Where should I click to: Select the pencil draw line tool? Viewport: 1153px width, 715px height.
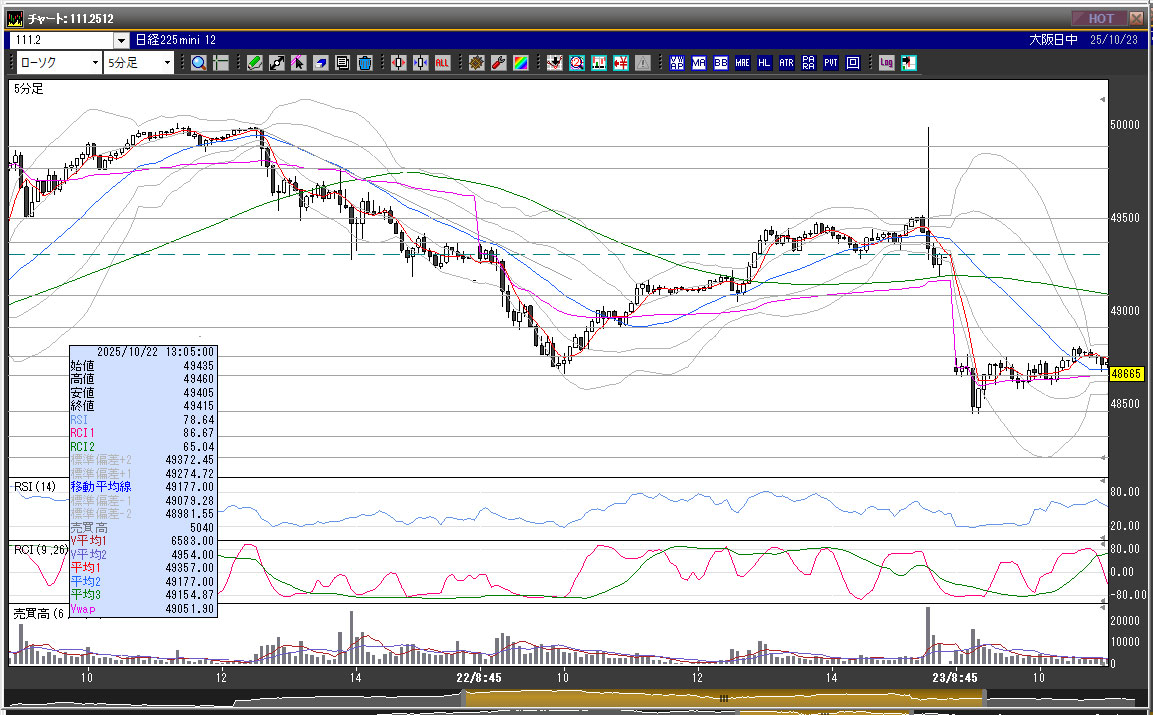coord(254,63)
